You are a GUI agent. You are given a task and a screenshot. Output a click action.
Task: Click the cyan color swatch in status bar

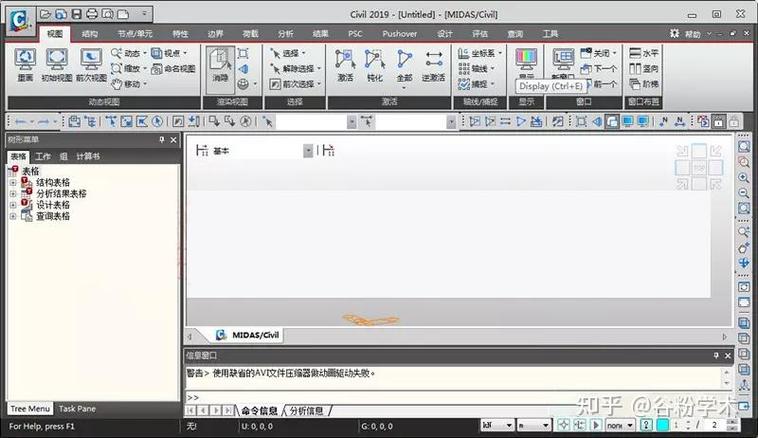(663, 425)
